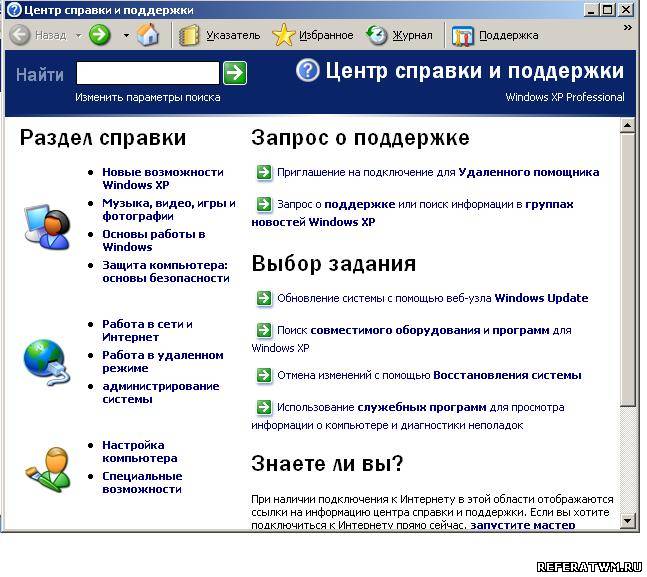Open the программ compatibility link
This screenshot has height=577, width=647.
(521, 331)
